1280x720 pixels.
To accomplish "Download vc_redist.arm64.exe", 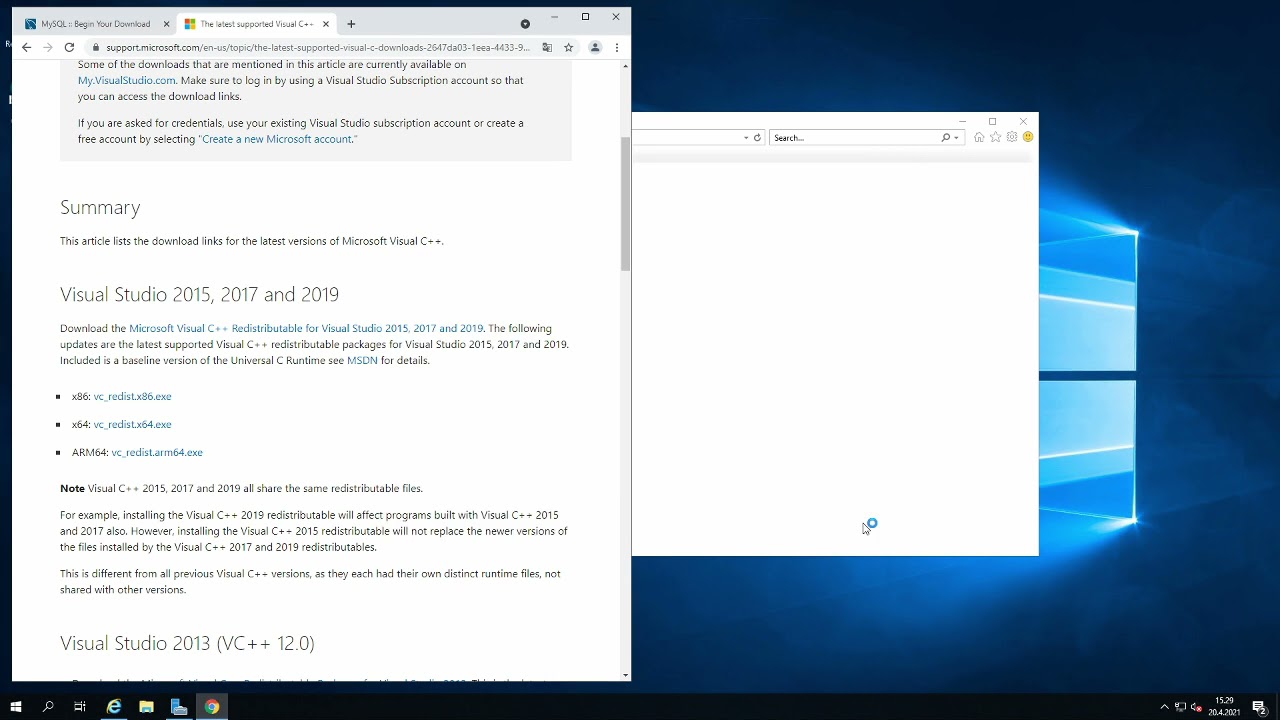I will coord(157,452).
